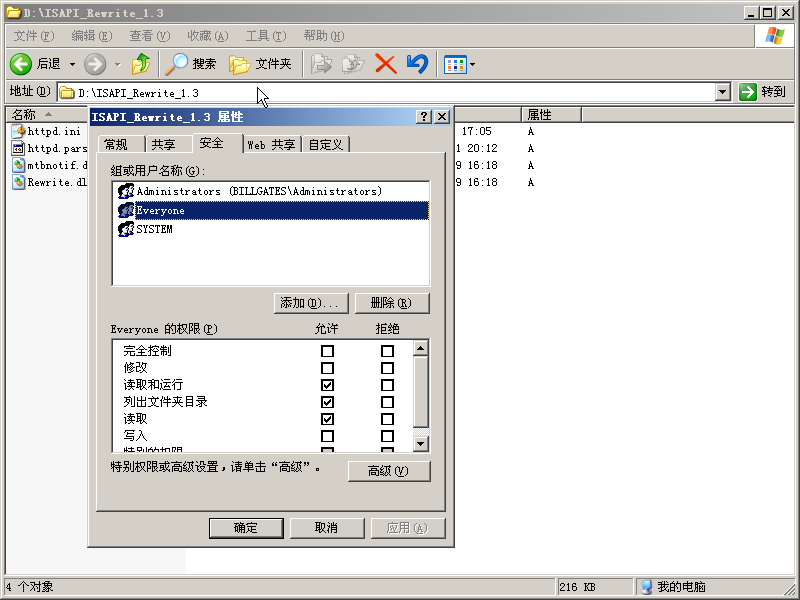Click the OK (确定) button

[x=246, y=528]
